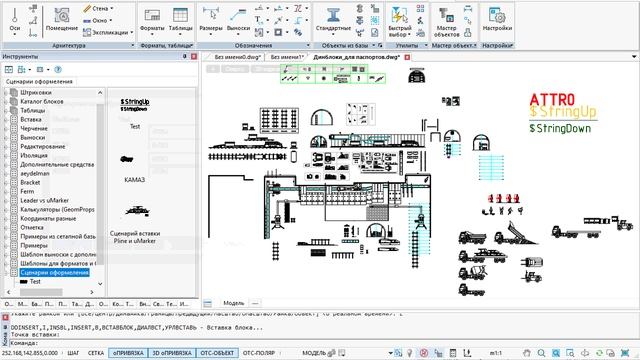The width and height of the screenshot is (640, 360).
Task: Open Мастер объектов wizard
Action: [x=446, y=22]
